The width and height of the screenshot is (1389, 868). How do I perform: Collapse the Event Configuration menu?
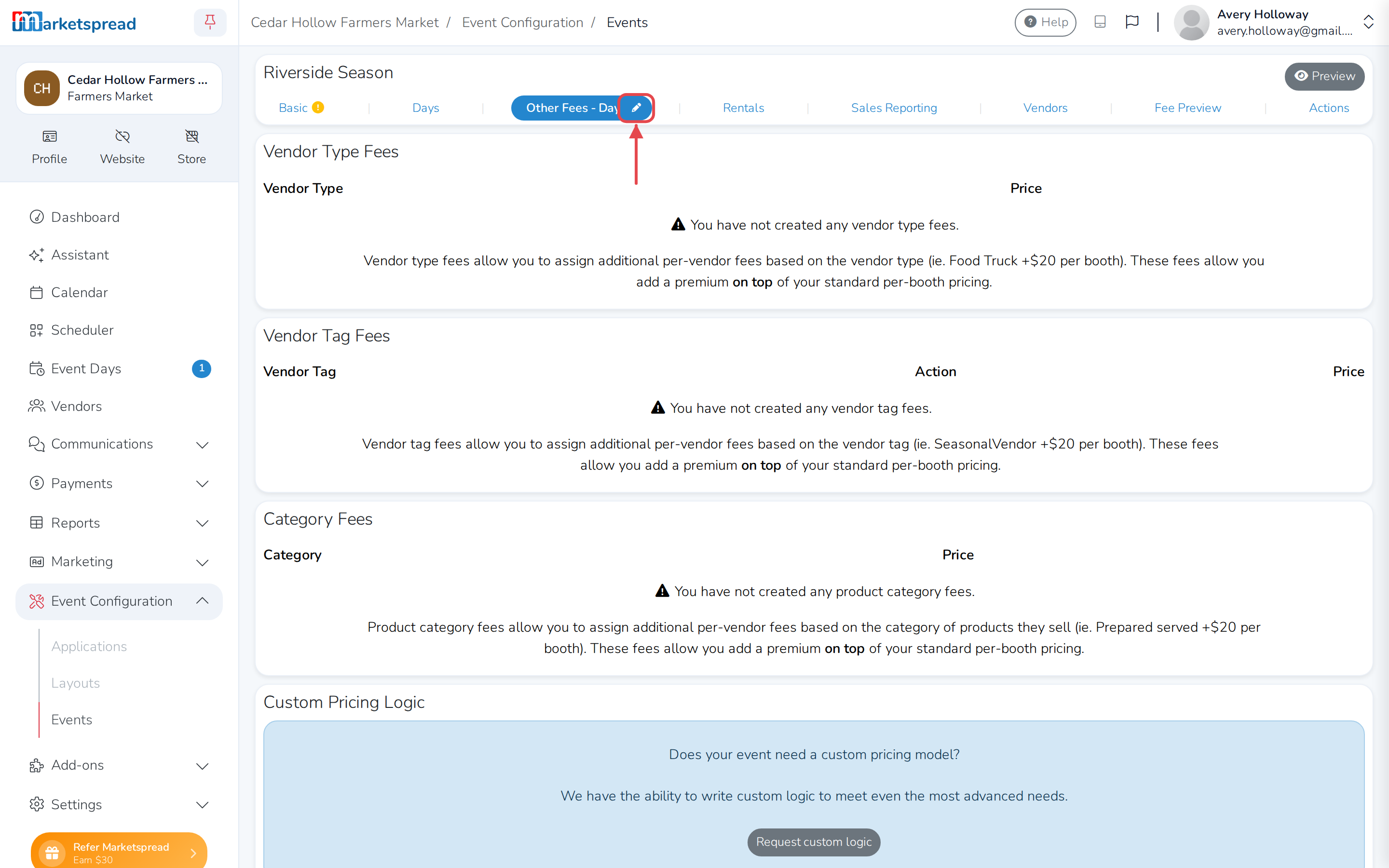[x=119, y=601]
